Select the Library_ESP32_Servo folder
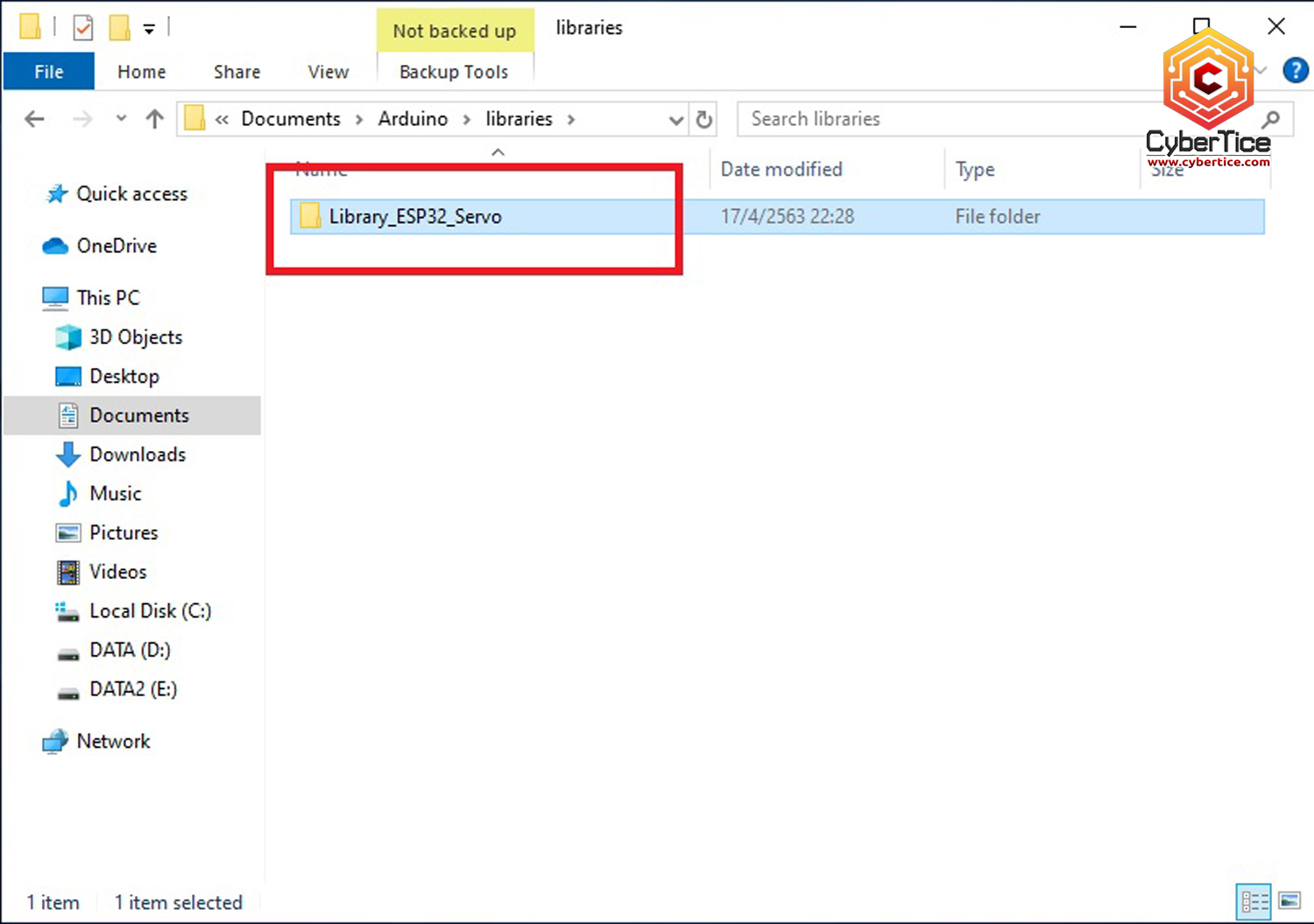Viewport: 1314px width, 924px height. (x=415, y=216)
